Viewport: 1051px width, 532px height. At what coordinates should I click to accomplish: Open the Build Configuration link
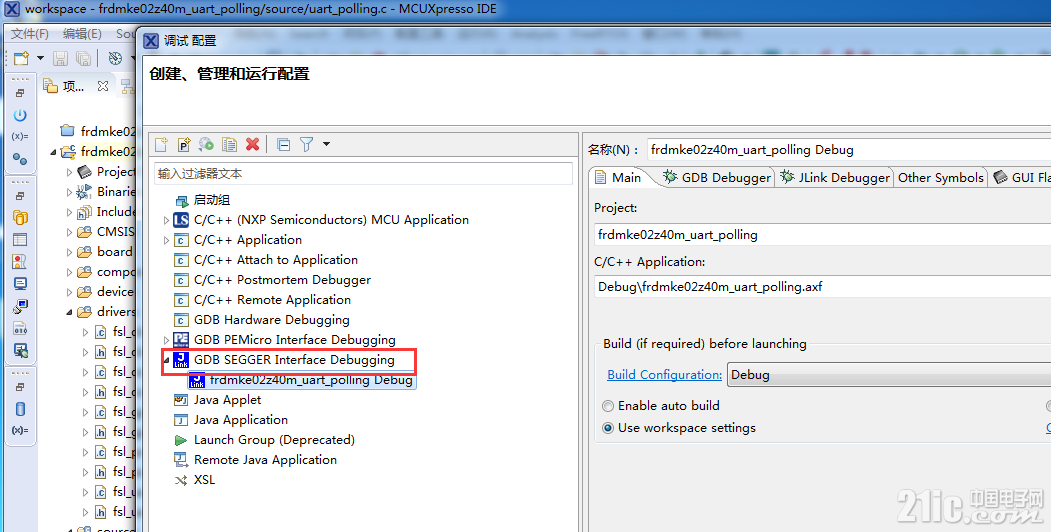[664, 375]
